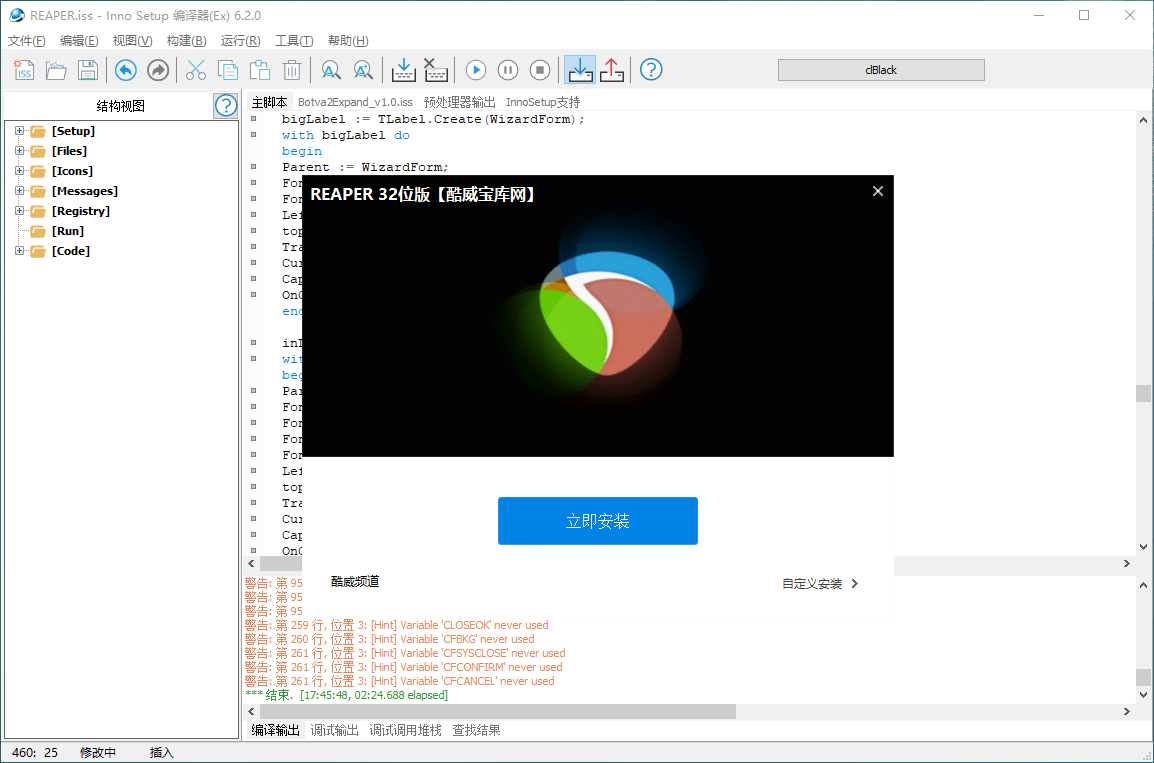Expand the [Icons] tree node

(20, 171)
